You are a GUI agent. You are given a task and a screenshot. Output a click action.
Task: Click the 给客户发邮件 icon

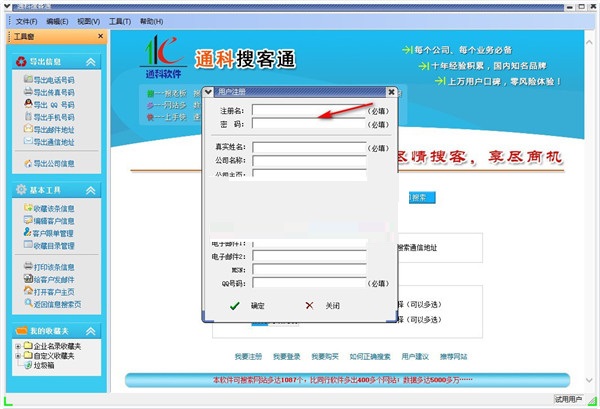point(28,279)
